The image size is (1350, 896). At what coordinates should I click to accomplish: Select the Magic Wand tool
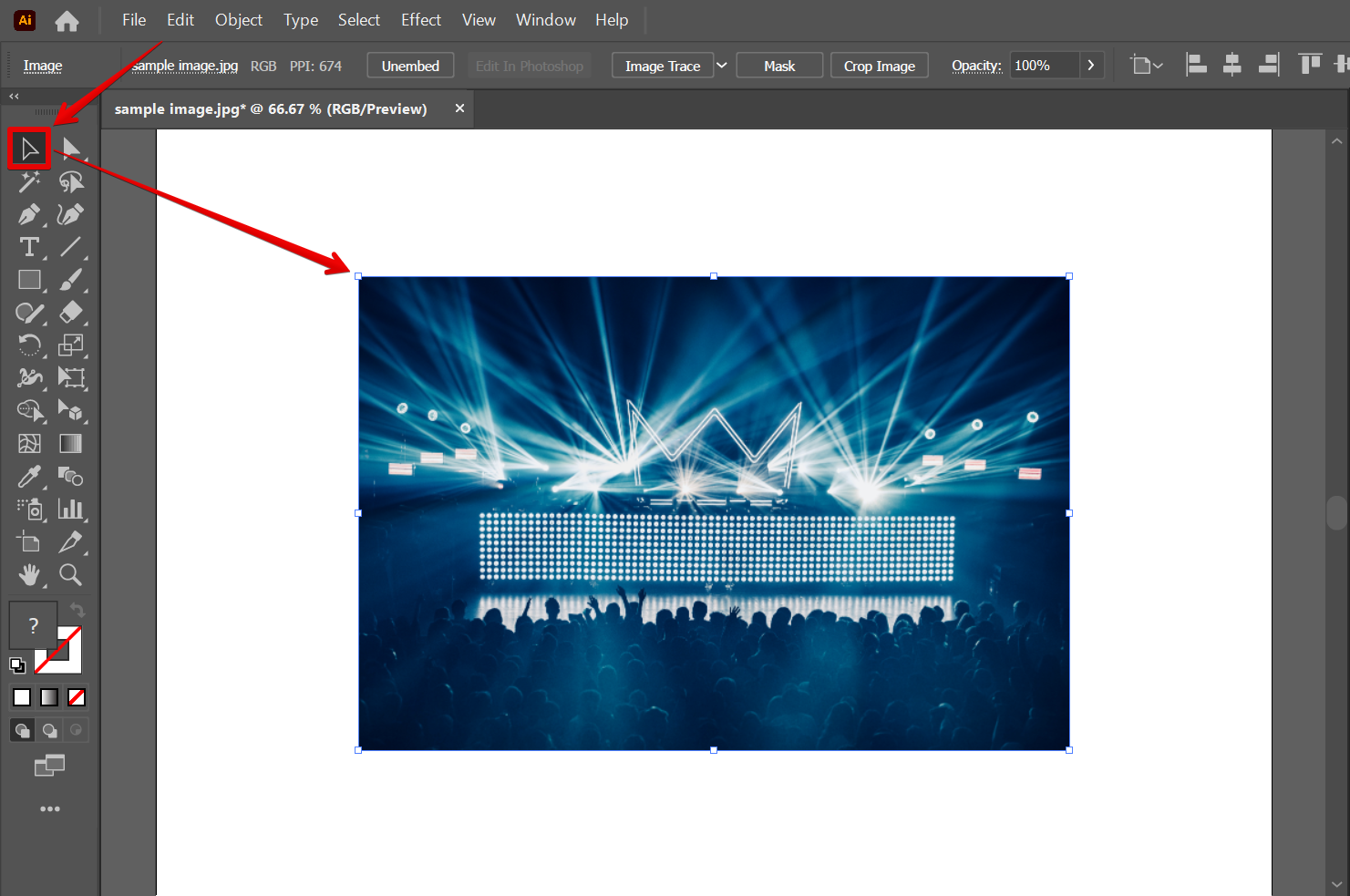coord(29,181)
